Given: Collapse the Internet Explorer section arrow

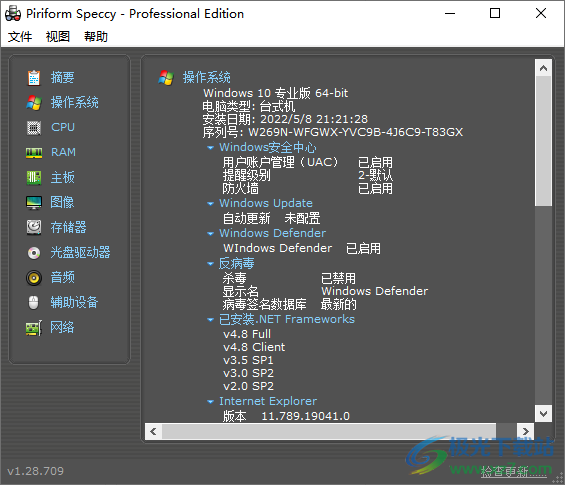Looking at the screenshot, I should coord(210,401).
